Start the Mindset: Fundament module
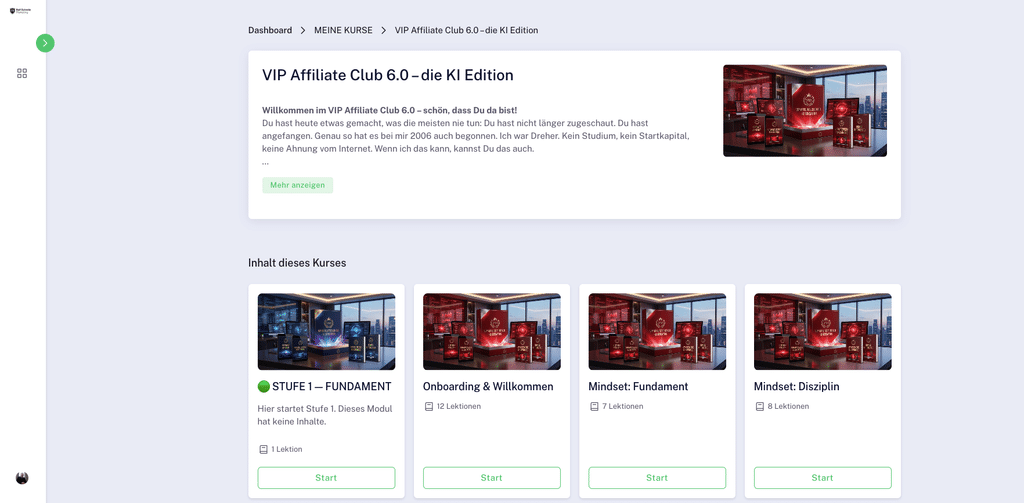1024x503 pixels. click(657, 478)
